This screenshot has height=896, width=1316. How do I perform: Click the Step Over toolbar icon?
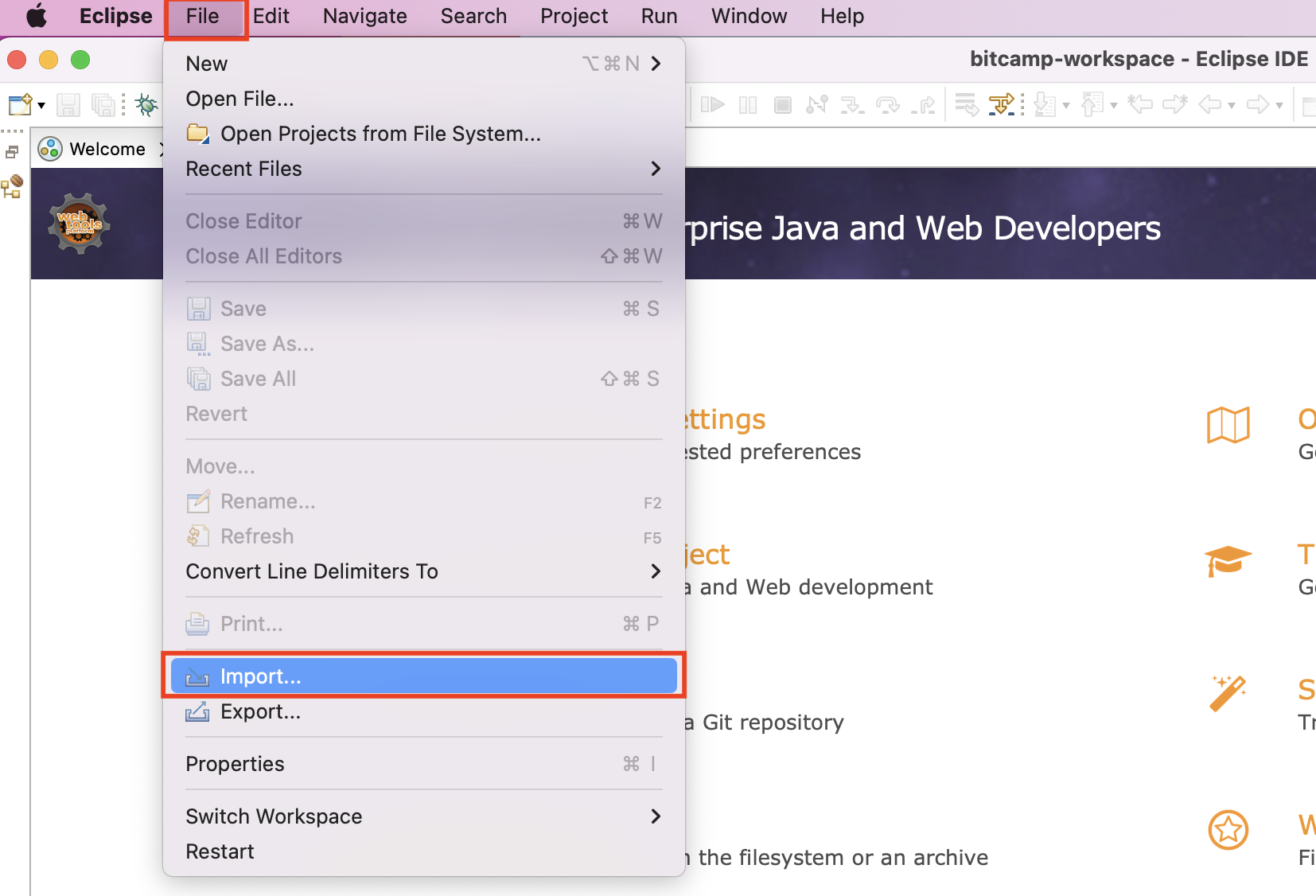pos(887,104)
